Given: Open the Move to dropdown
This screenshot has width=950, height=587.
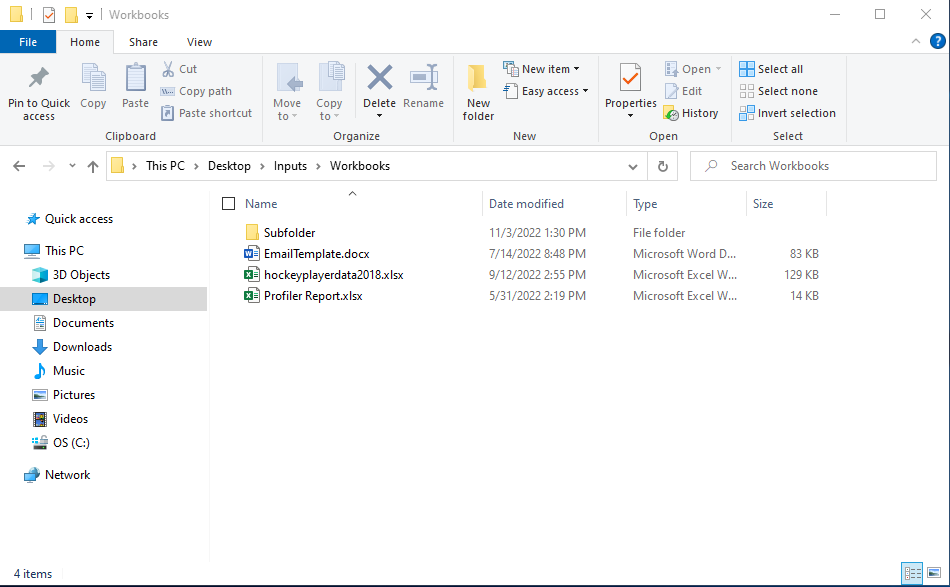Looking at the screenshot, I should 287,92.
